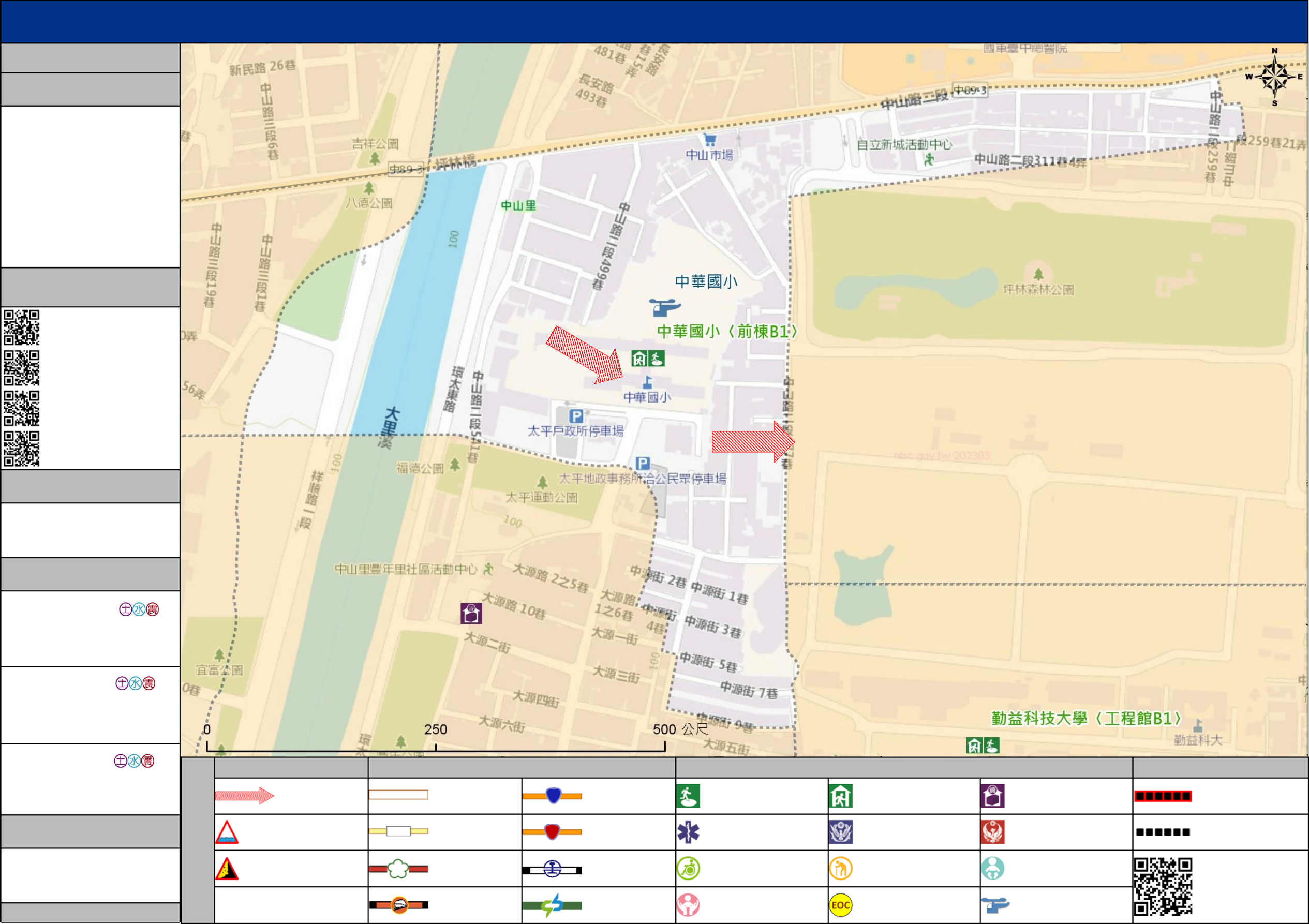Click the green running-person icon in the legend
The height and width of the screenshot is (924, 1309).
[688, 796]
